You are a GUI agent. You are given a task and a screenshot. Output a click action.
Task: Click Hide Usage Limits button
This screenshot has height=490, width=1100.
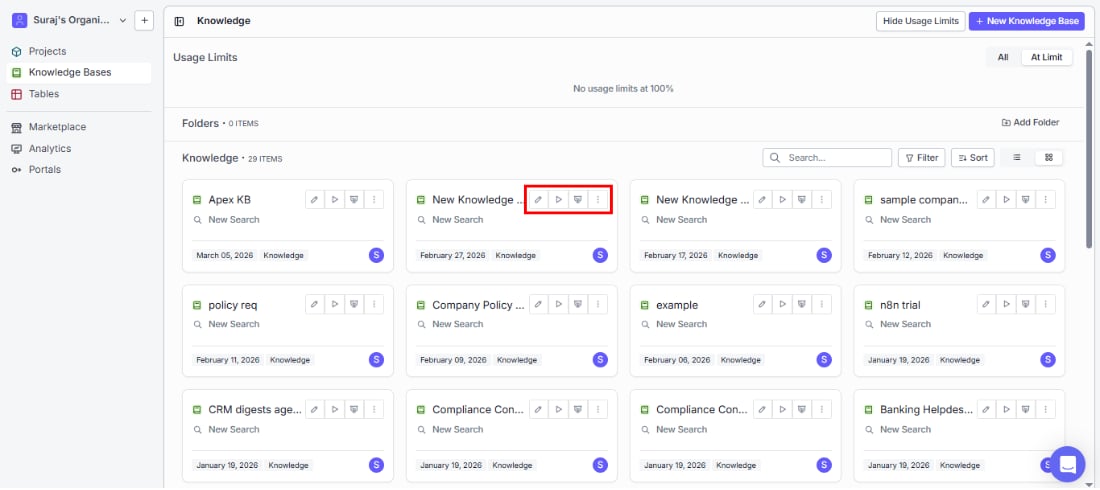point(920,21)
